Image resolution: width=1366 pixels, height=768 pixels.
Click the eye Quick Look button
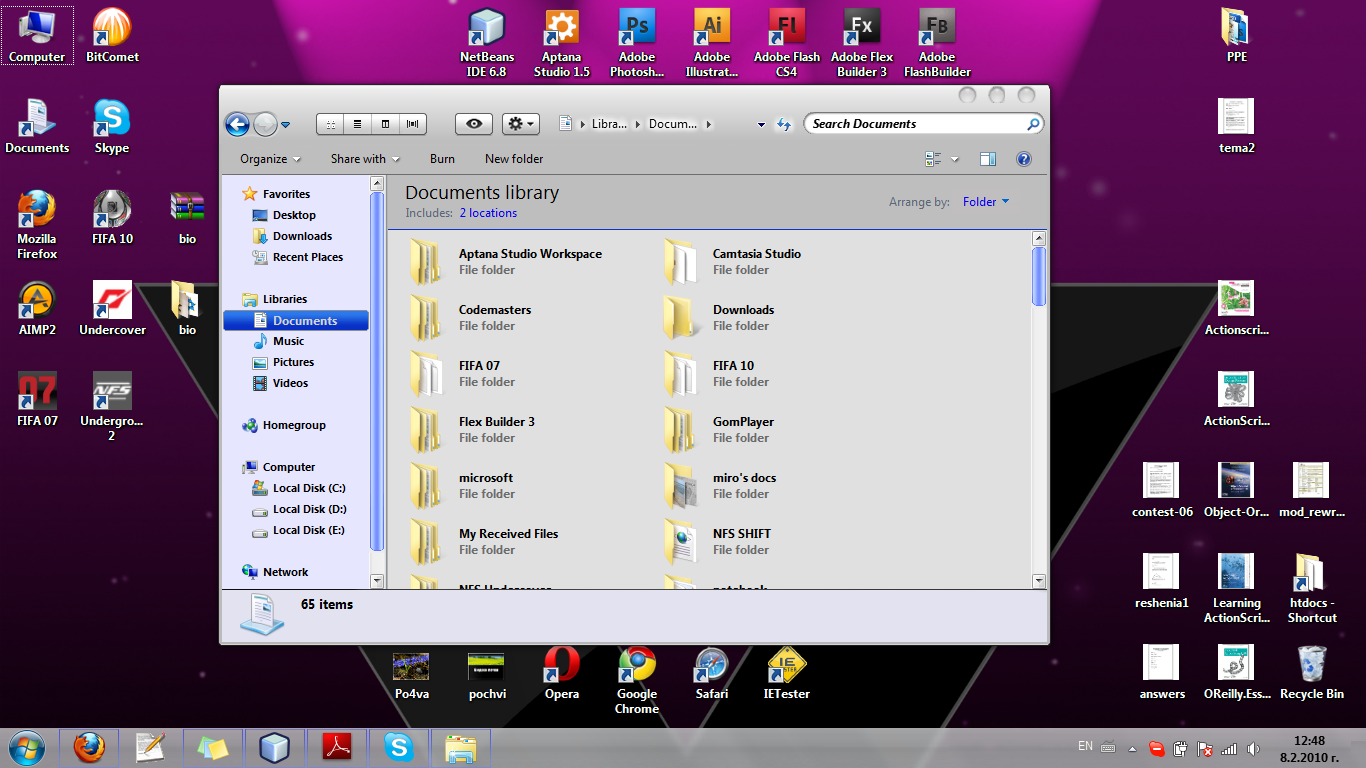pos(474,124)
